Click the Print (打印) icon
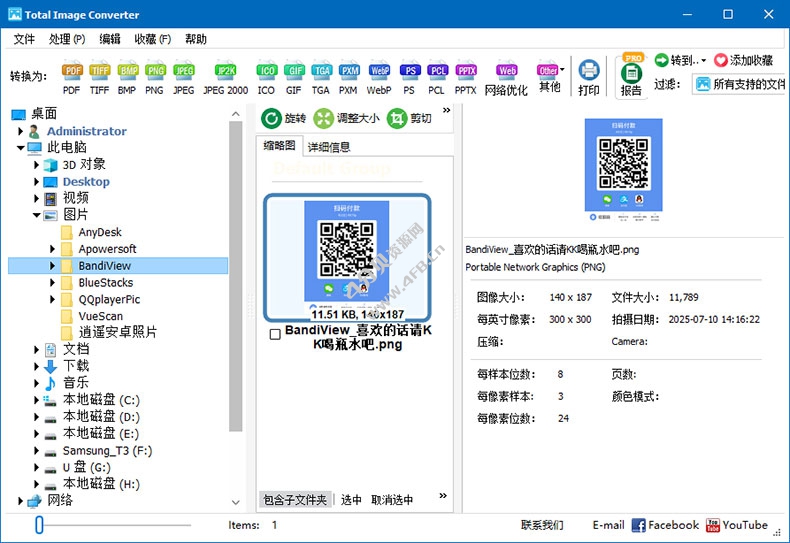The image size is (790, 543). tap(588, 77)
